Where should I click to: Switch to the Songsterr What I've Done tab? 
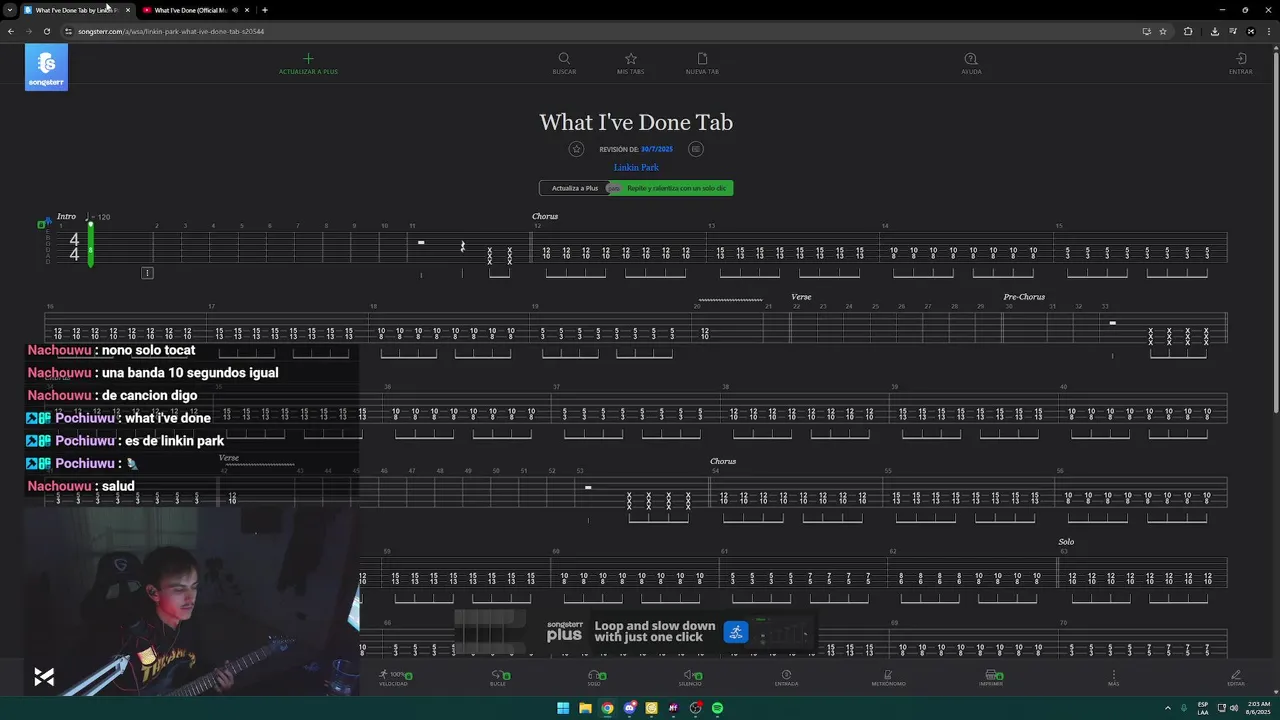(76, 10)
